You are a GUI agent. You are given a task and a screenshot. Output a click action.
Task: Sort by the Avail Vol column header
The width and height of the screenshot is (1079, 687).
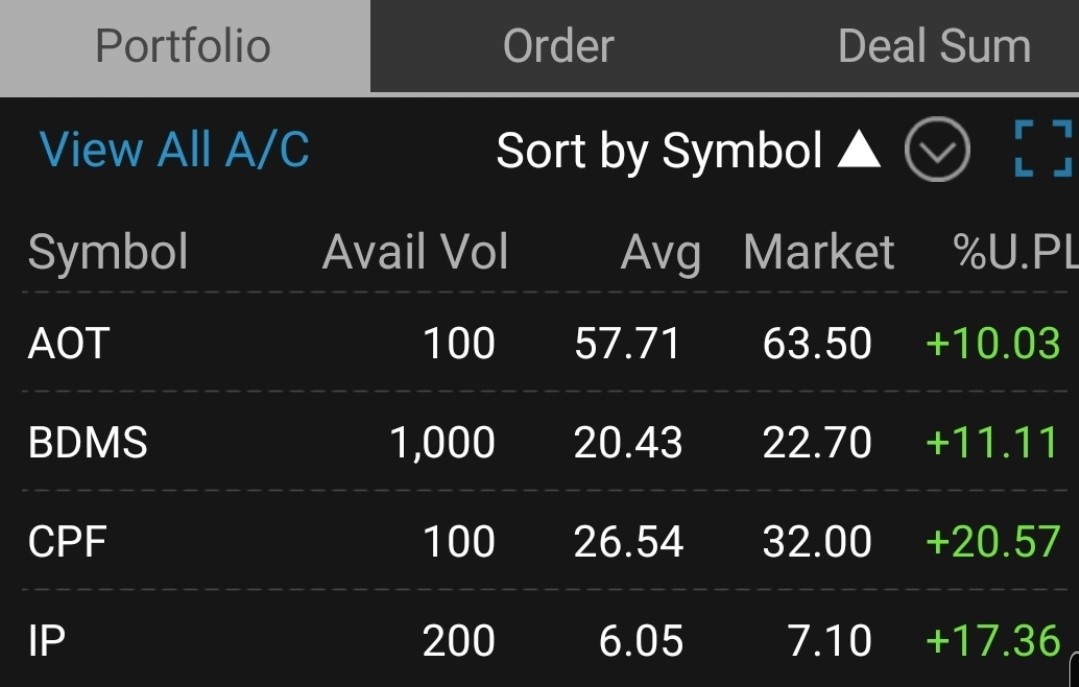(415, 252)
